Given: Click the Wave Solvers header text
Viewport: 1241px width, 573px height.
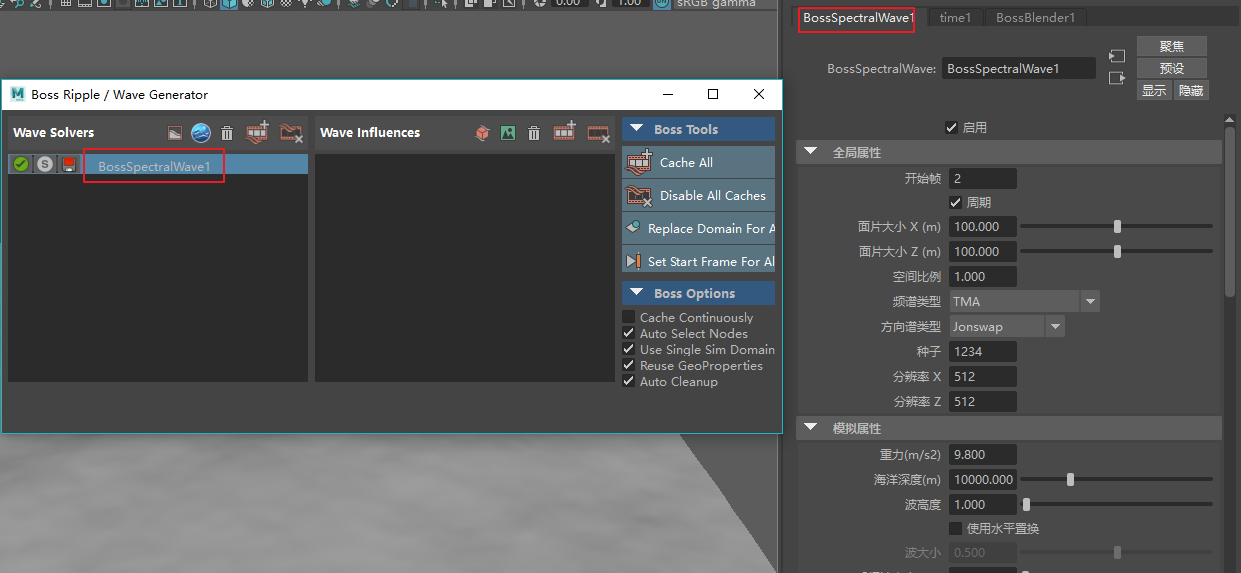Looking at the screenshot, I should pos(54,132).
